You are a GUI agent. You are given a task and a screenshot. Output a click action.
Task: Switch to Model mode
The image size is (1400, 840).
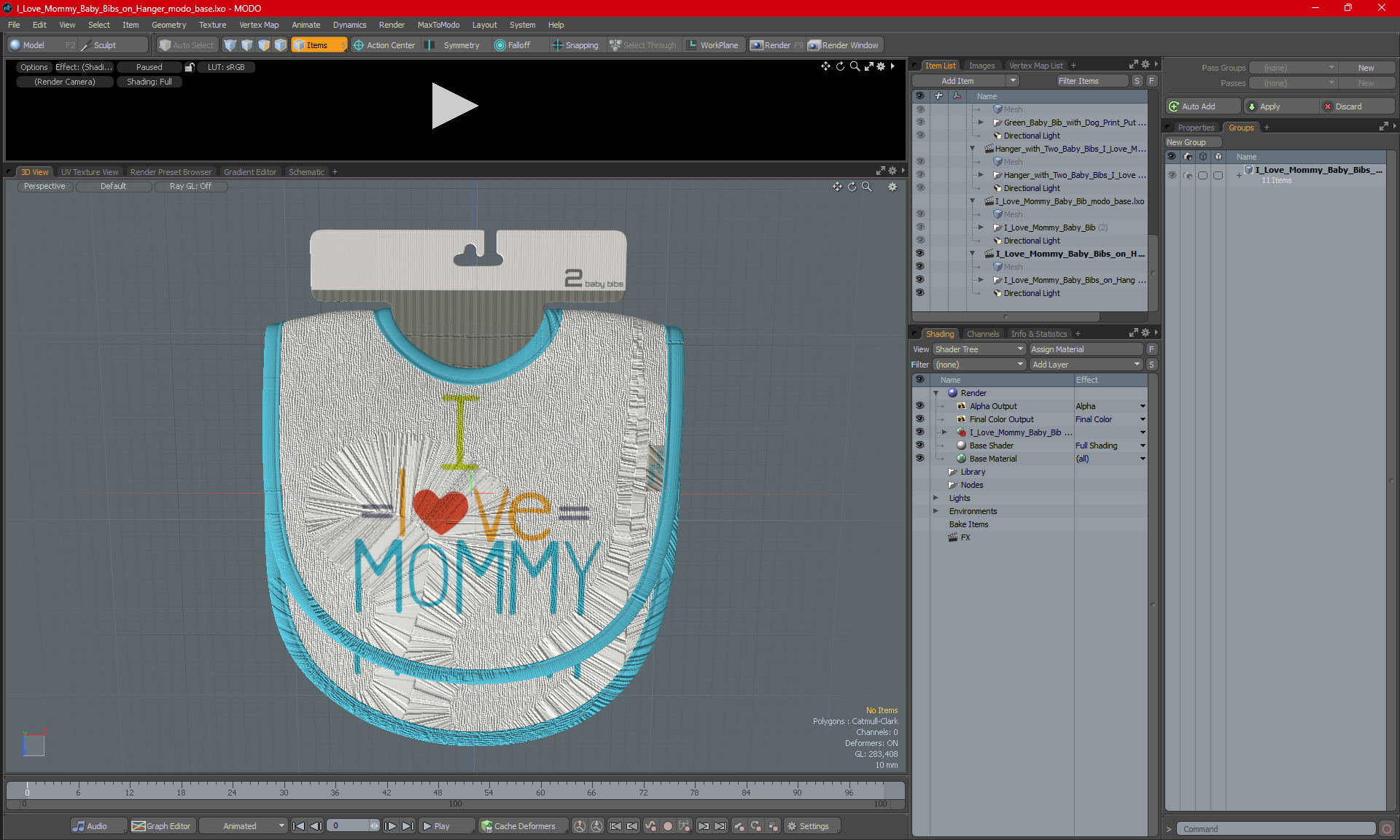(34, 45)
